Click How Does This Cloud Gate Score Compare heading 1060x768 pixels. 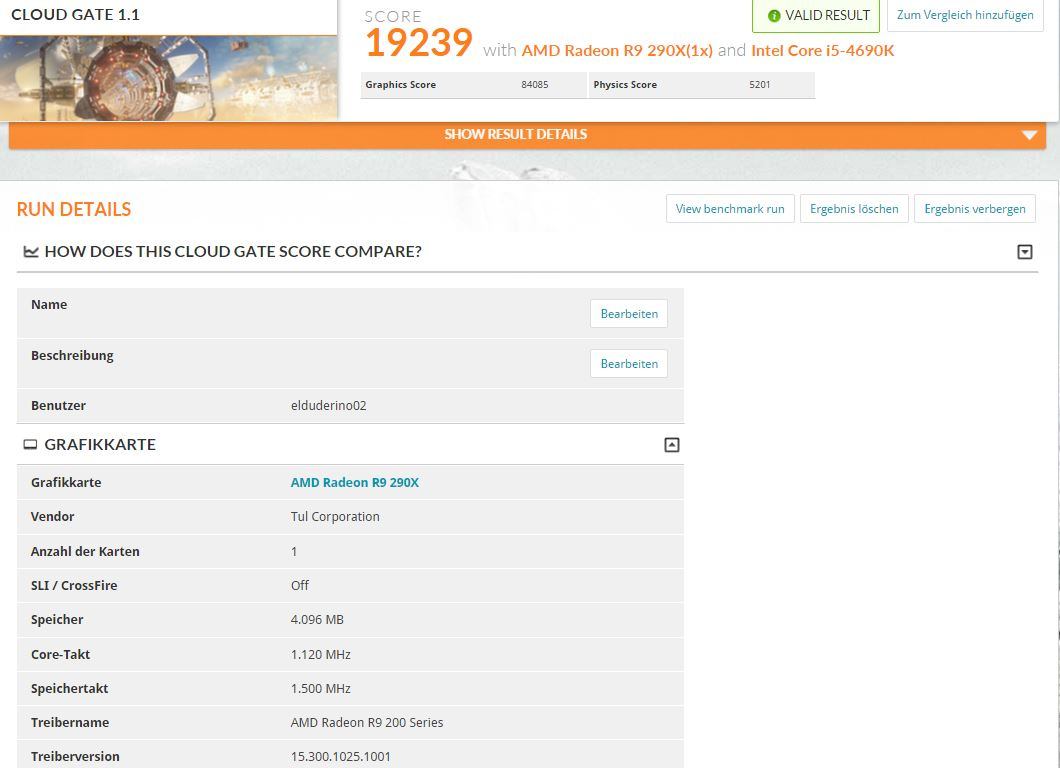pyautogui.click(x=233, y=251)
